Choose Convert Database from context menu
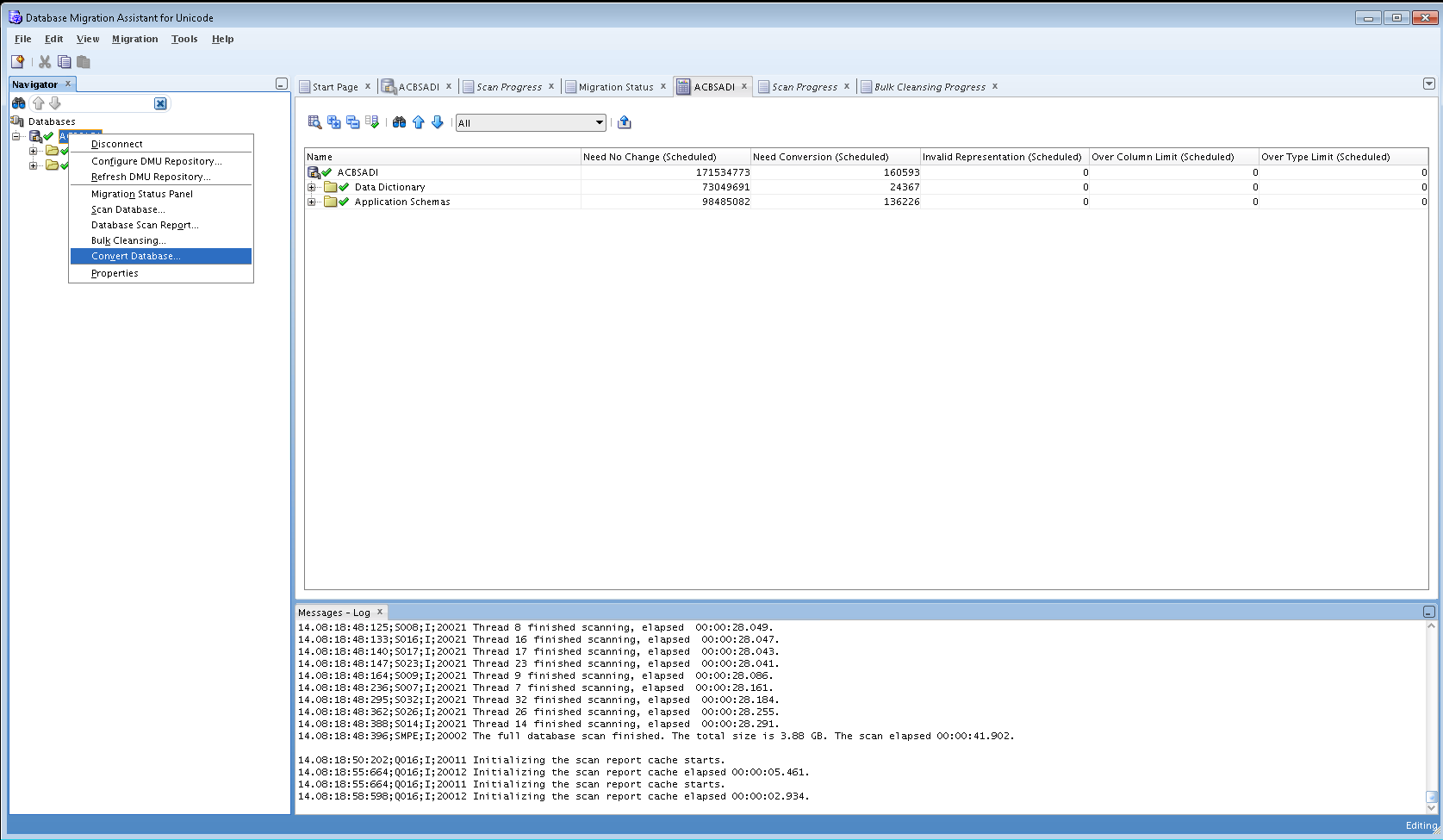 [x=135, y=256]
